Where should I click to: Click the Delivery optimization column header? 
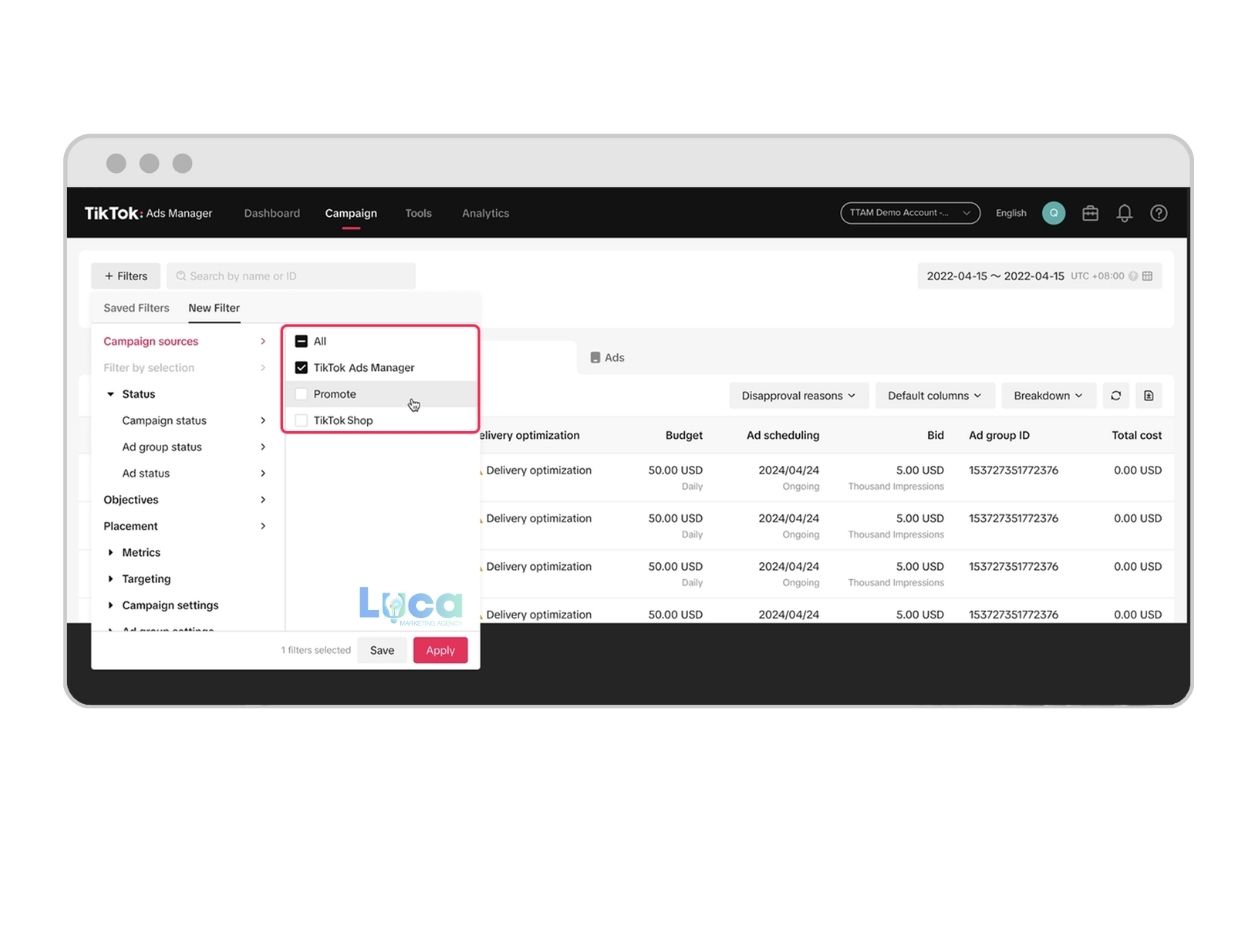[530, 435]
